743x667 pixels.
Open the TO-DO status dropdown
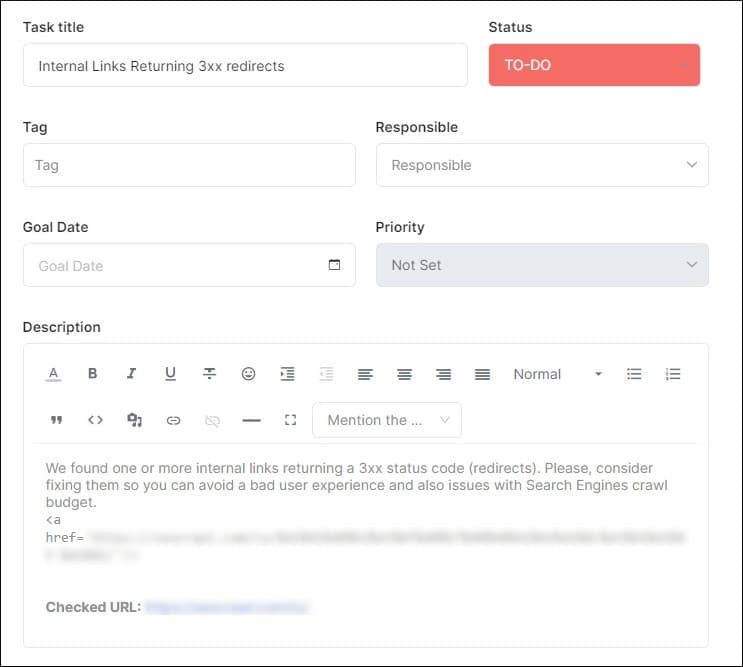(594, 65)
